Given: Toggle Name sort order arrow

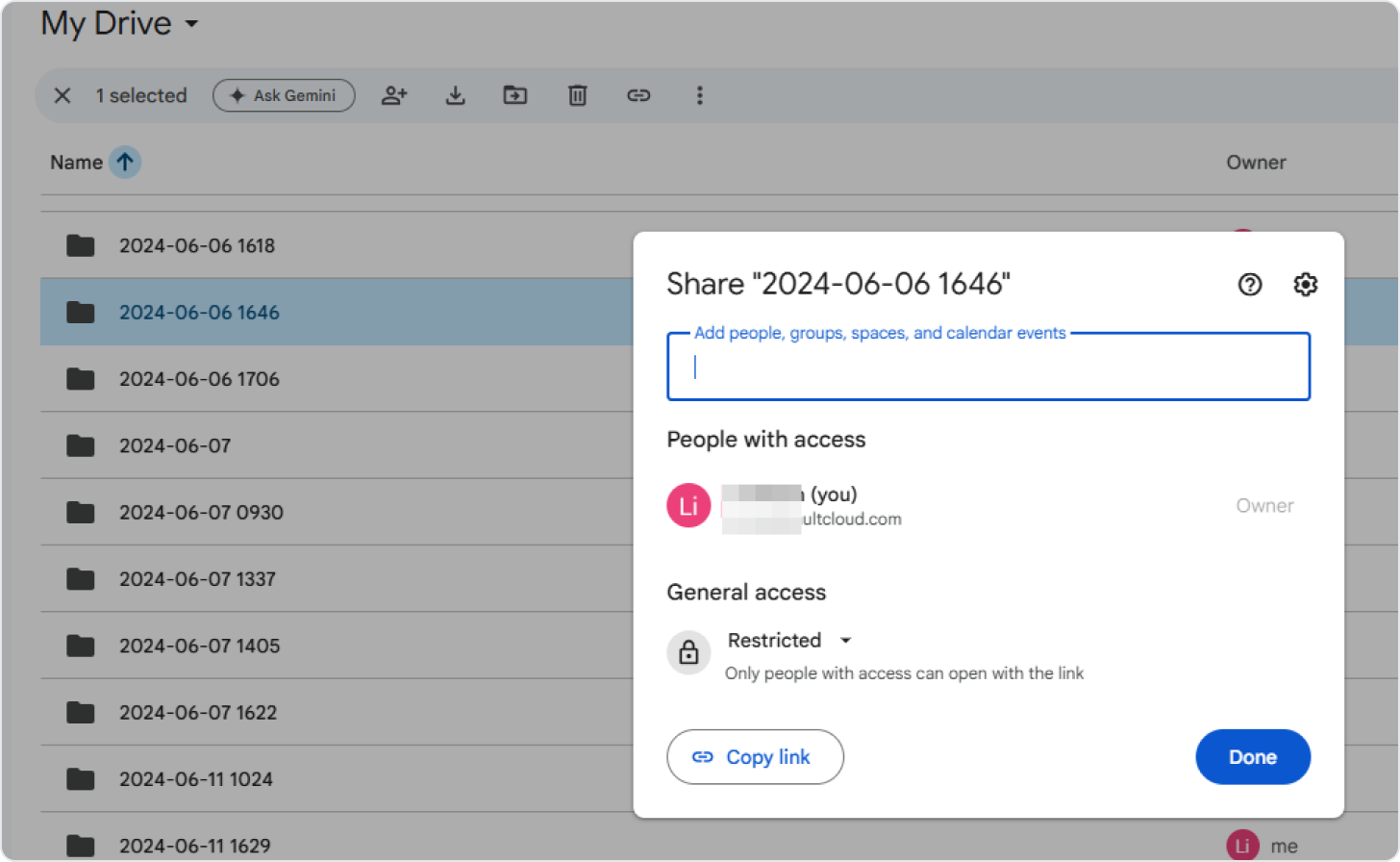Looking at the screenshot, I should tap(125, 162).
